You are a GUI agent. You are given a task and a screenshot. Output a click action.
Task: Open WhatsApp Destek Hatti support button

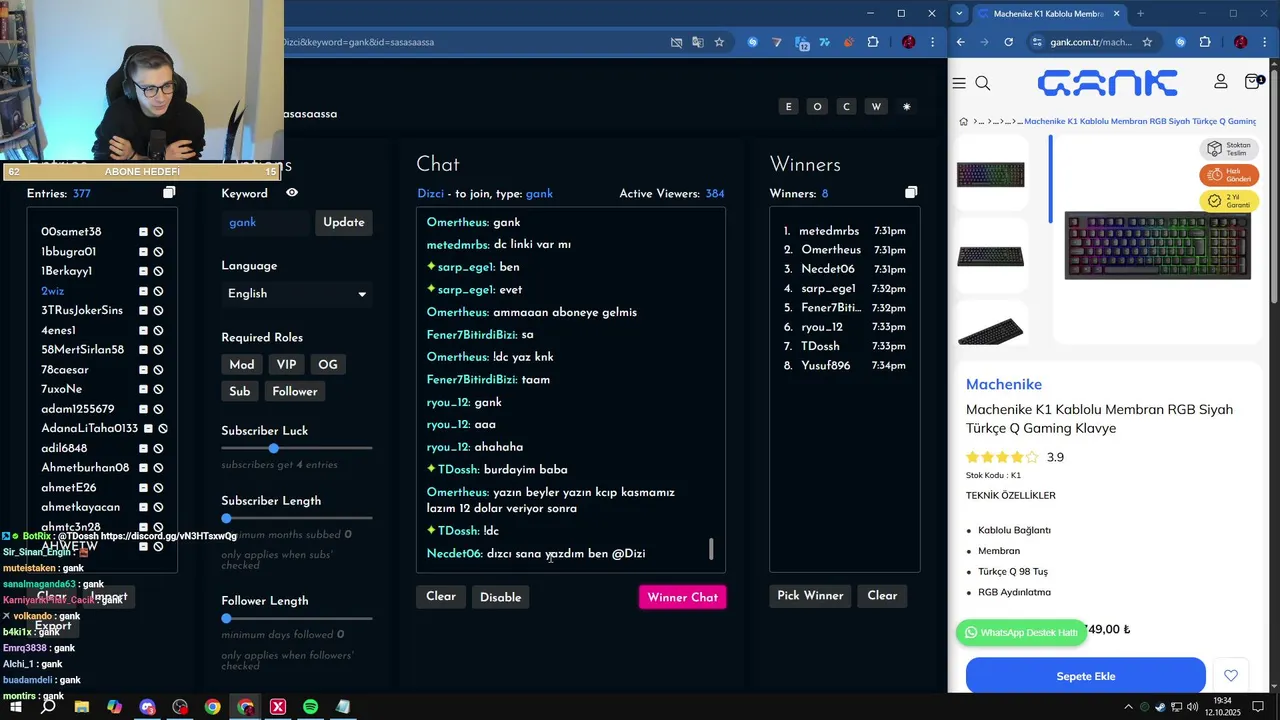click(1021, 632)
